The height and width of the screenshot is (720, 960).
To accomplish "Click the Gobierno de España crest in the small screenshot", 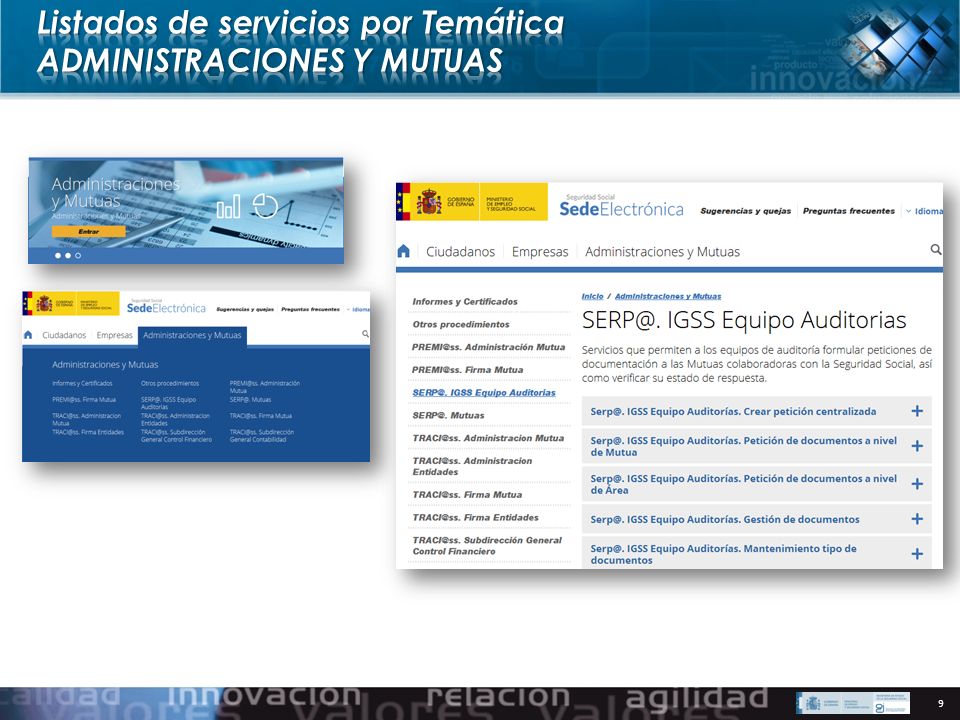I will (x=44, y=303).
